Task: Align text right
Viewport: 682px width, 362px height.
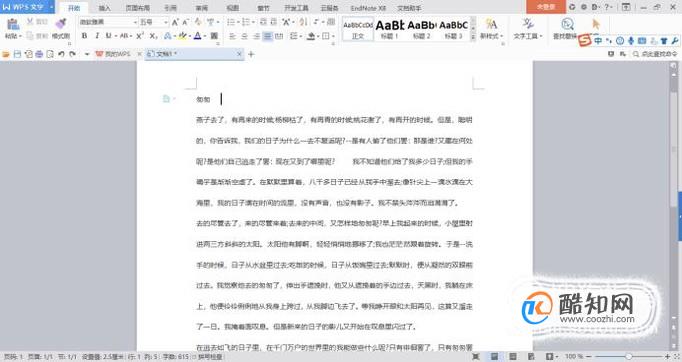Action: click(x=256, y=36)
